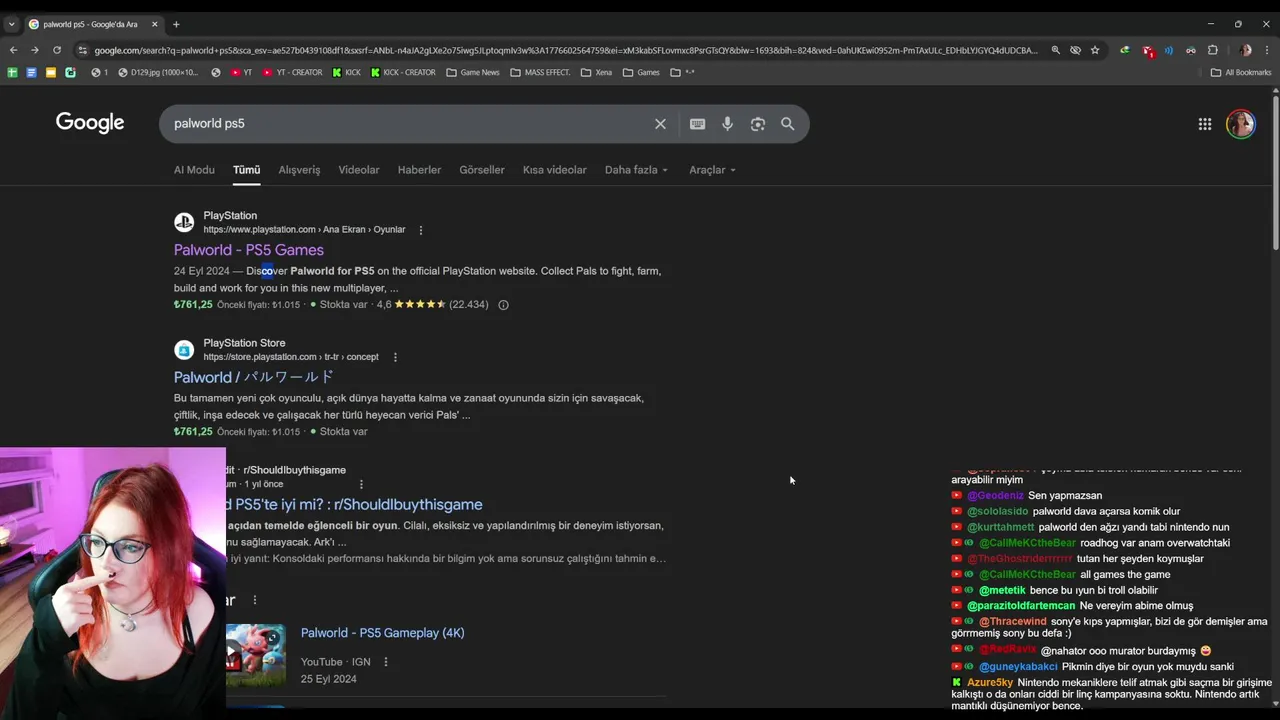
Task: Open the Google apps grid
Action: click(x=1205, y=124)
